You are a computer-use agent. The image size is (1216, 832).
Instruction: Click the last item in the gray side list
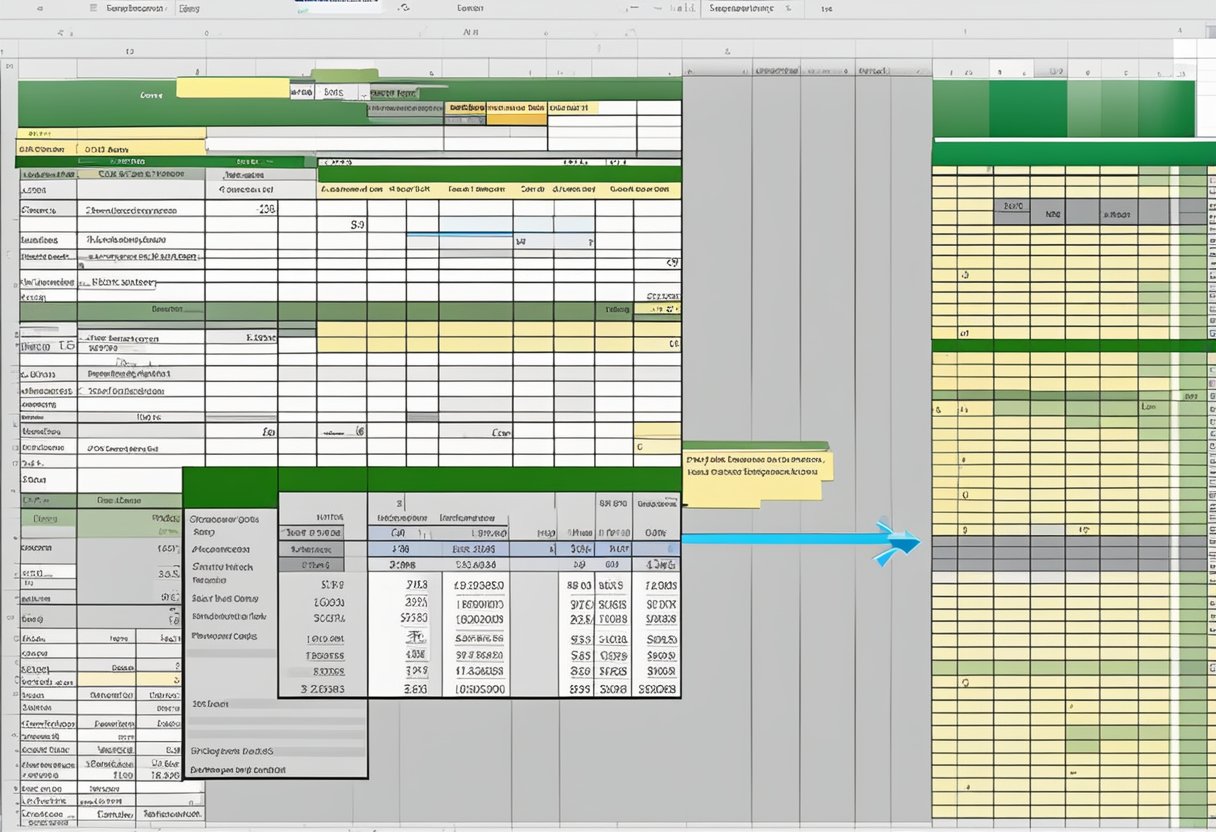[x=238, y=770]
